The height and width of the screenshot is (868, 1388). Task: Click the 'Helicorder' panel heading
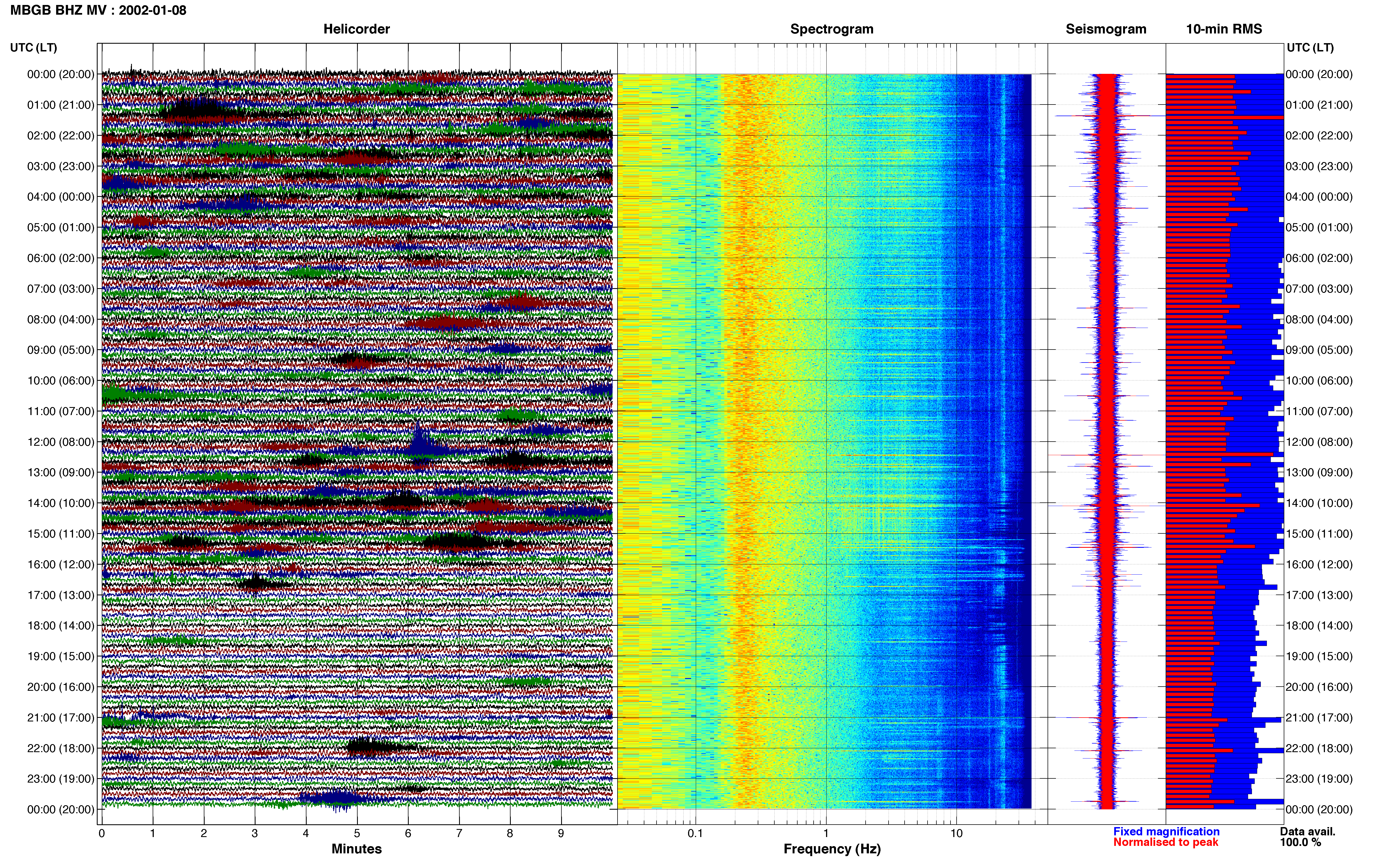click(356, 29)
